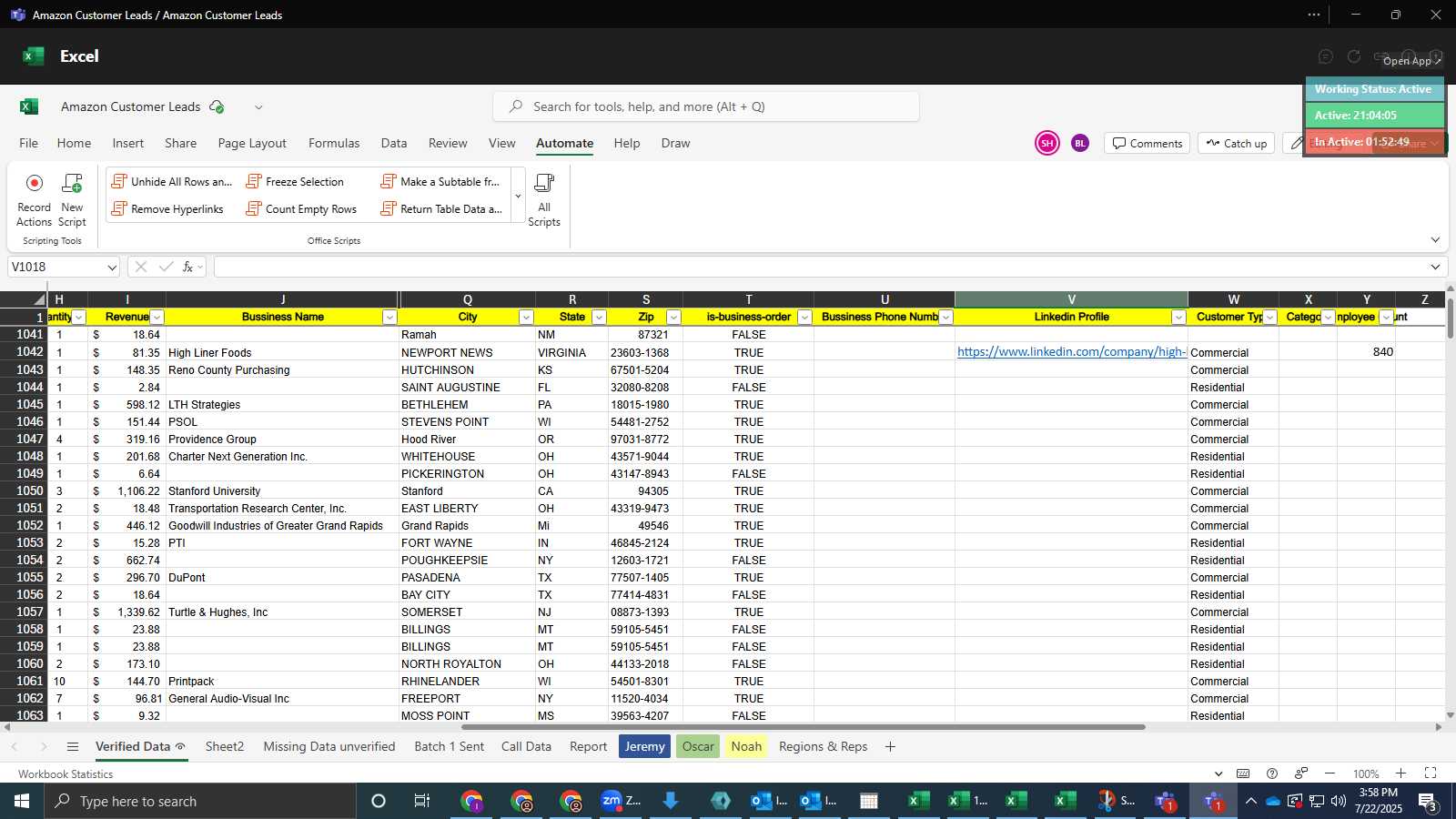This screenshot has width=1456, height=819.
Task: Open the Teams more options ellipsis
Action: click(x=1313, y=15)
